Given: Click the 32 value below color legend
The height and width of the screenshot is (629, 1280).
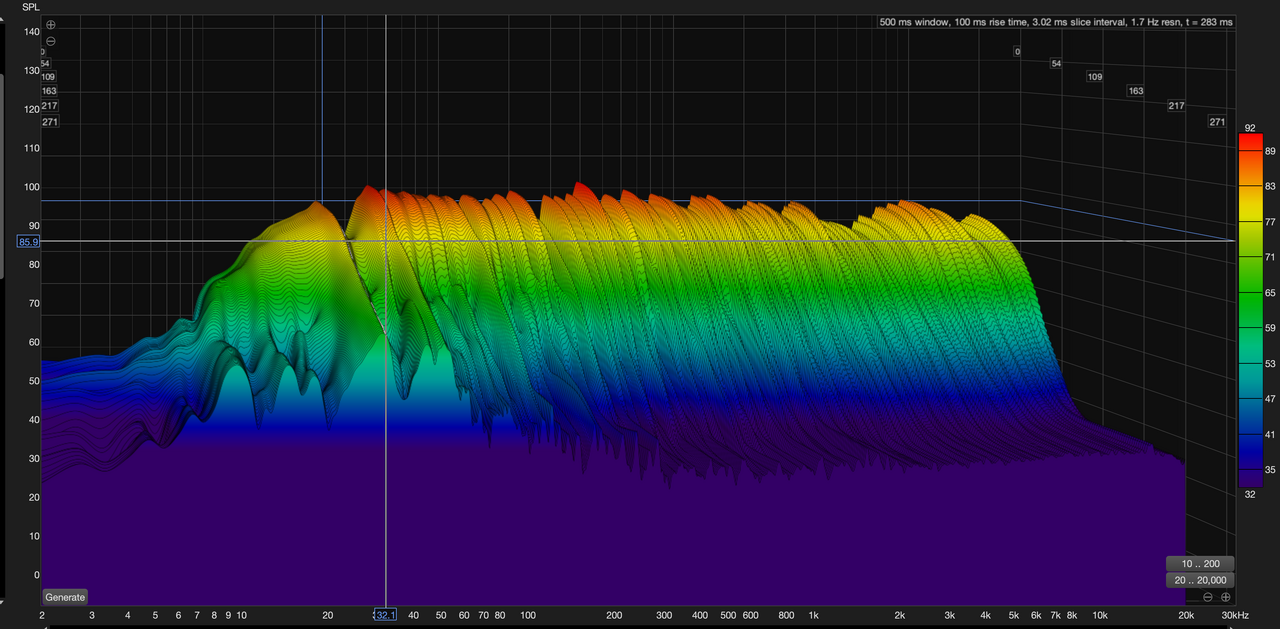Looking at the screenshot, I should click(1249, 493).
